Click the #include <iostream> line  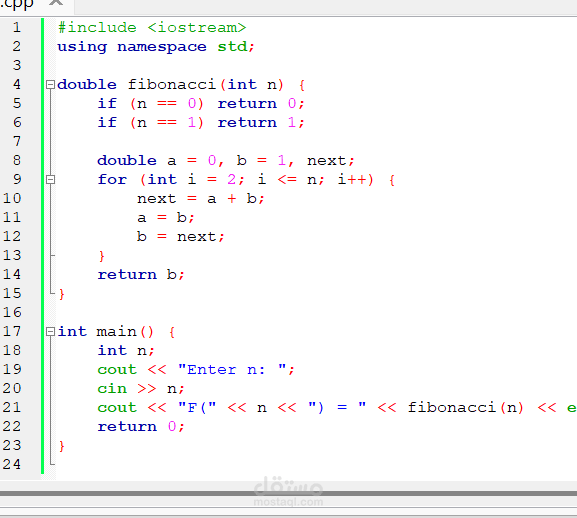(x=152, y=28)
